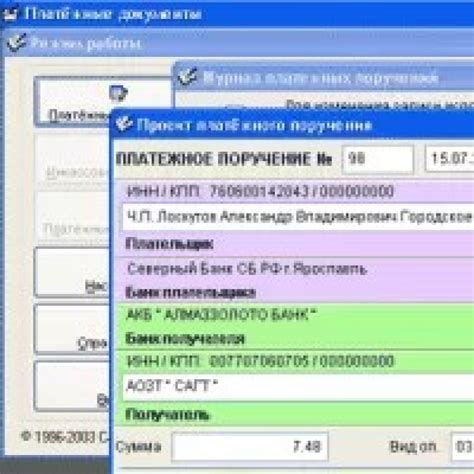Click the Журнал платёжных поручений title bar
The height and width of the screenshot is (474, 474).
pyautogui.click(x=323, y=77)
